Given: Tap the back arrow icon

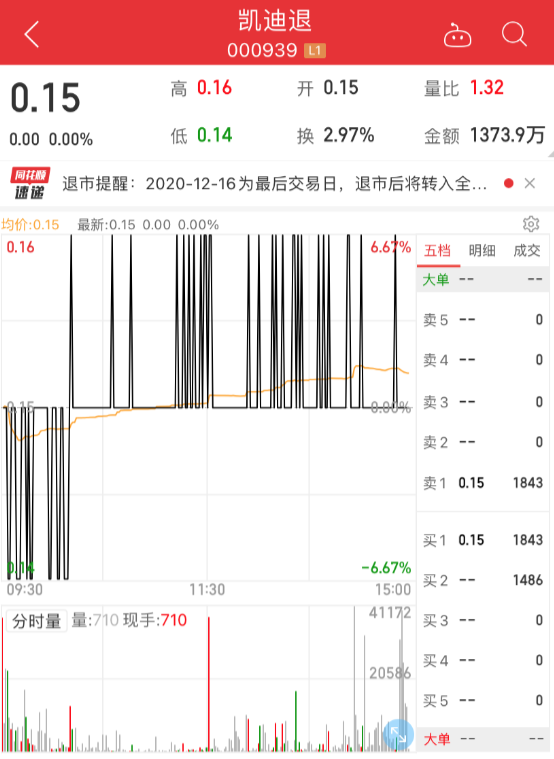Looking at the screenshot, I should click(x=31, y=35).
